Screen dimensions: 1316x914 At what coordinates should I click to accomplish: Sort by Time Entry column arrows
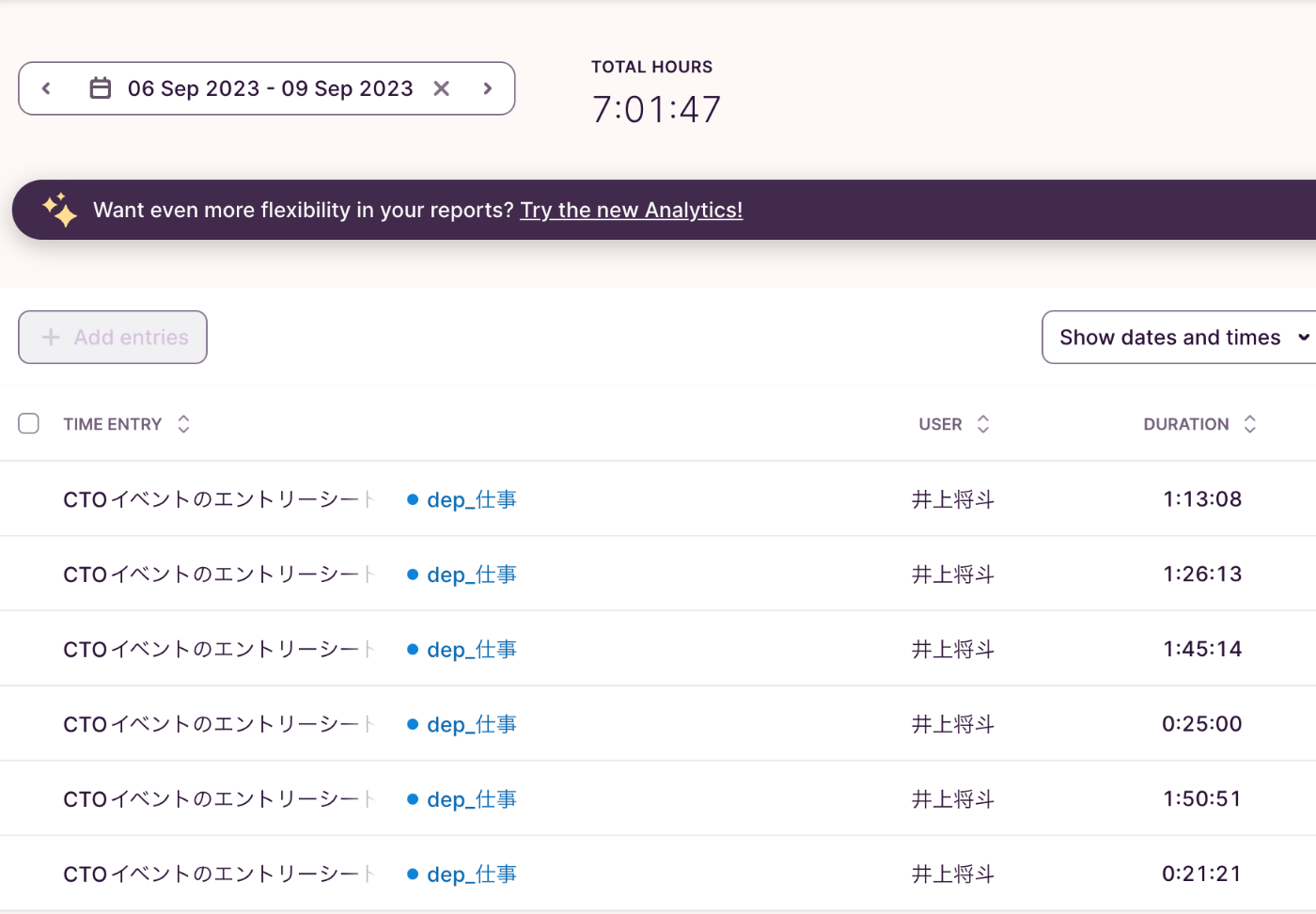[x=183, y=424]
